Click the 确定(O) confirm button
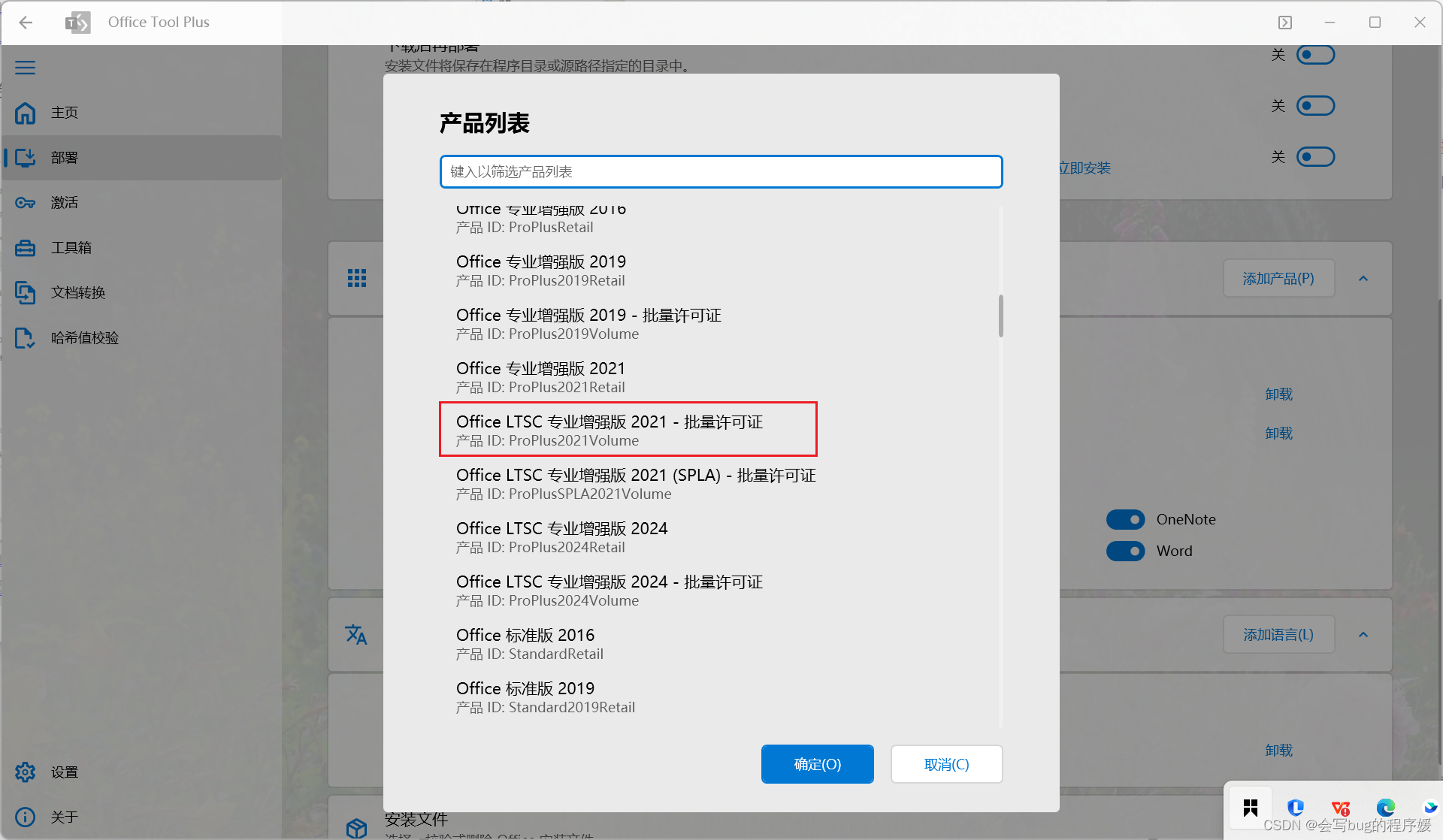This screenshot has height=840, width=1443. [x=817, y=764]
